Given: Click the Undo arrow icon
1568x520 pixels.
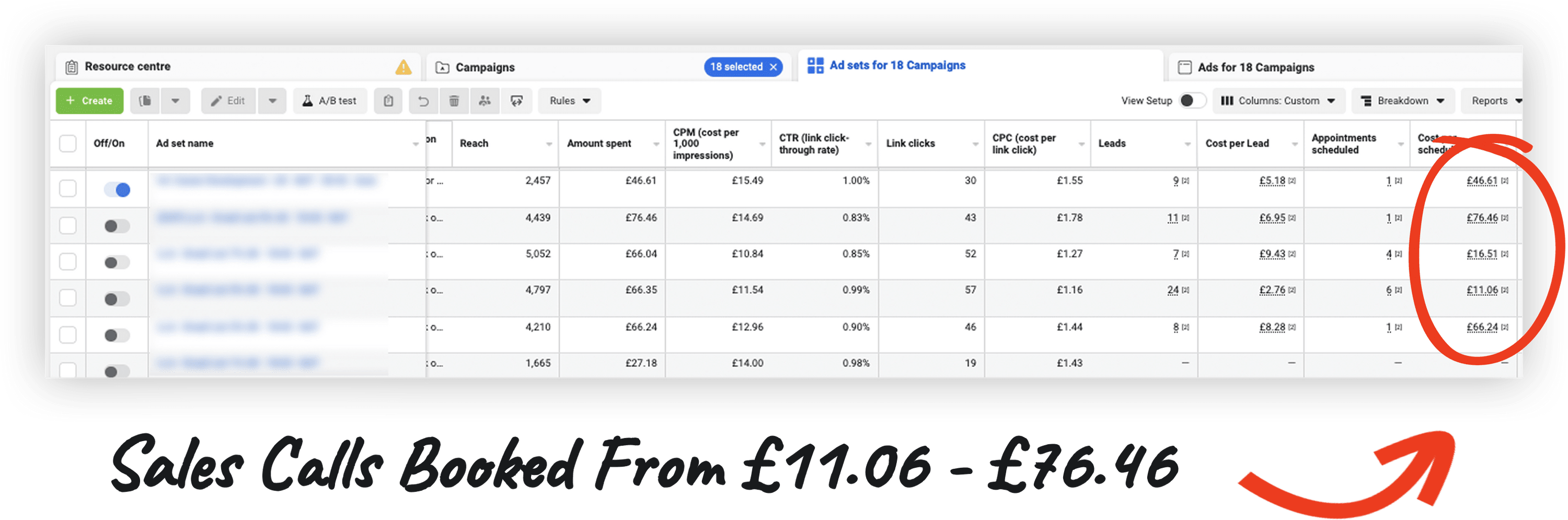Looking at the screenshot, I should (x=423, y=101).
